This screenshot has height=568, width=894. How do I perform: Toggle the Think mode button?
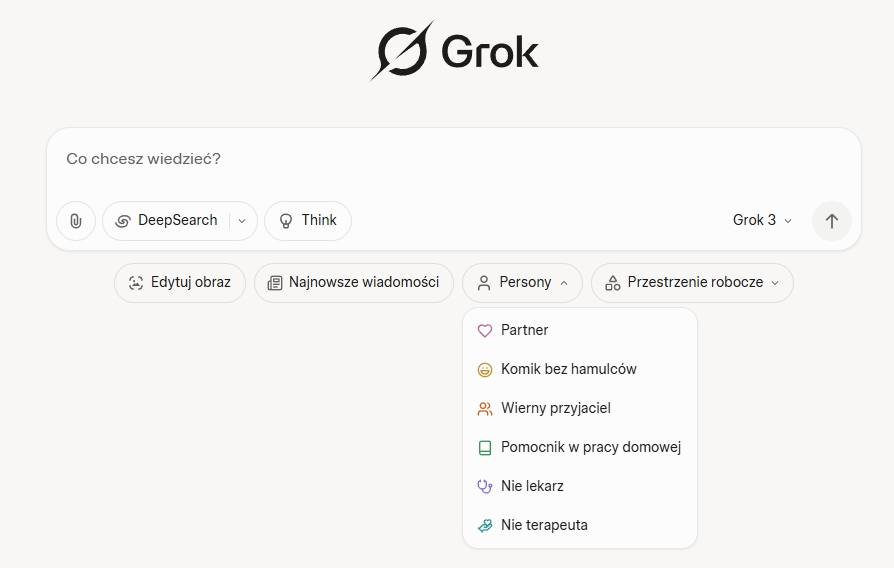click(x=308, y=221)
